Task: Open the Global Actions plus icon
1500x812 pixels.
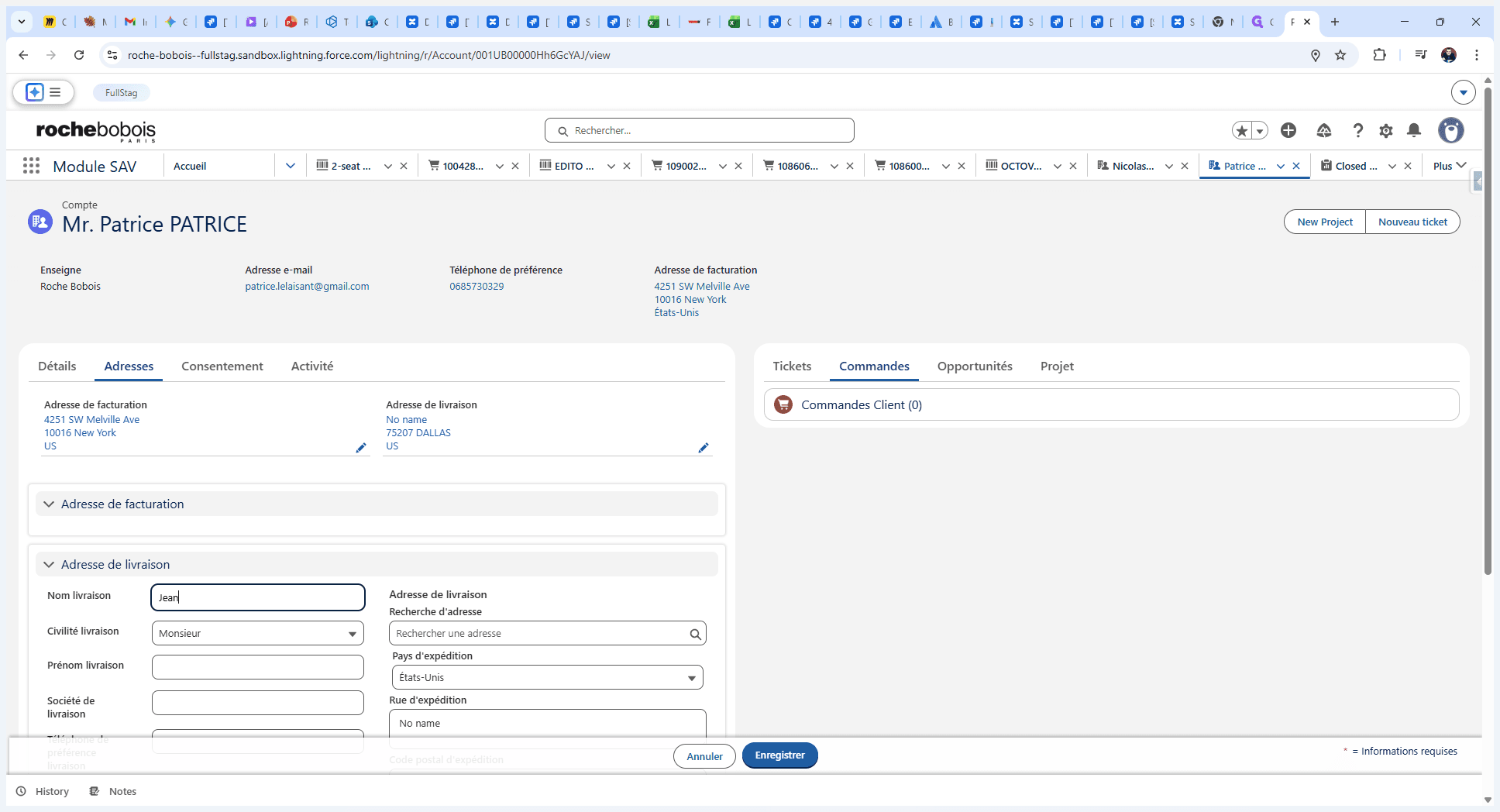Action: point(1288,130)
